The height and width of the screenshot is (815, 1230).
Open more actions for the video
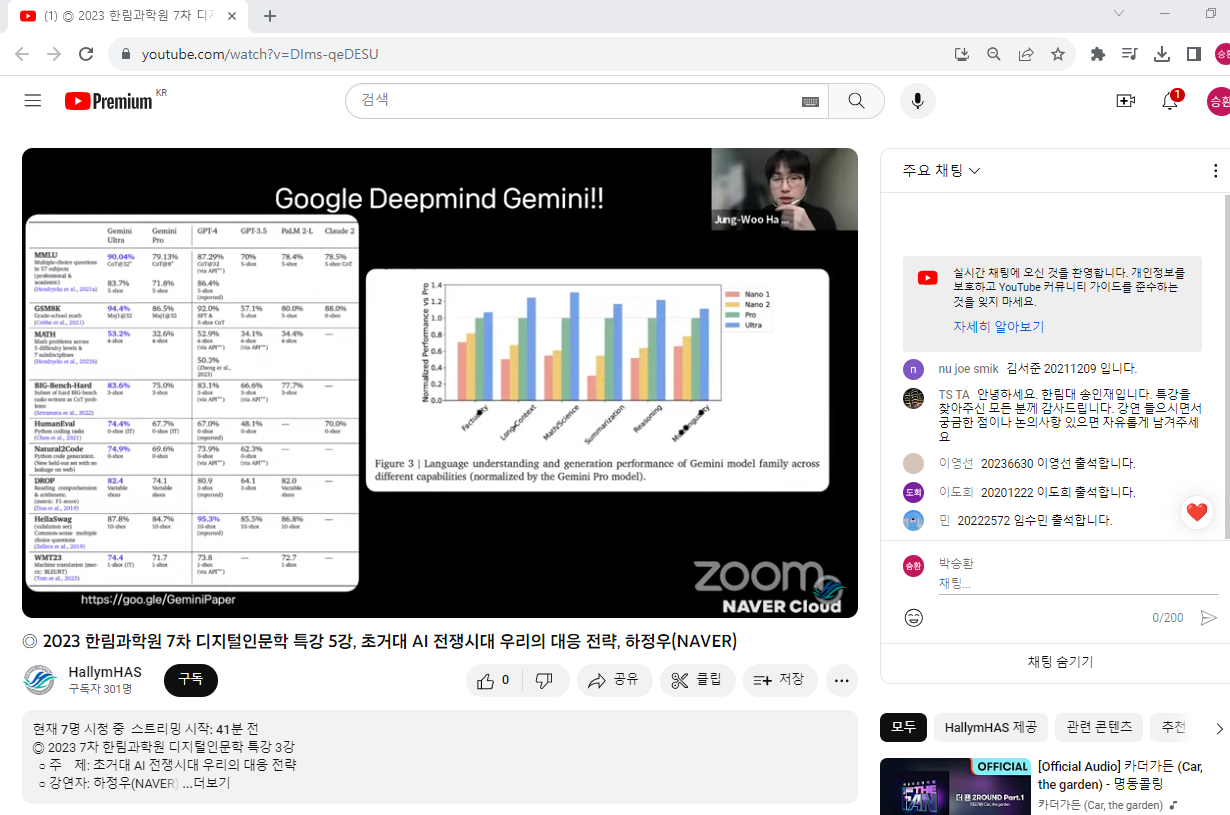click(841, 681)
